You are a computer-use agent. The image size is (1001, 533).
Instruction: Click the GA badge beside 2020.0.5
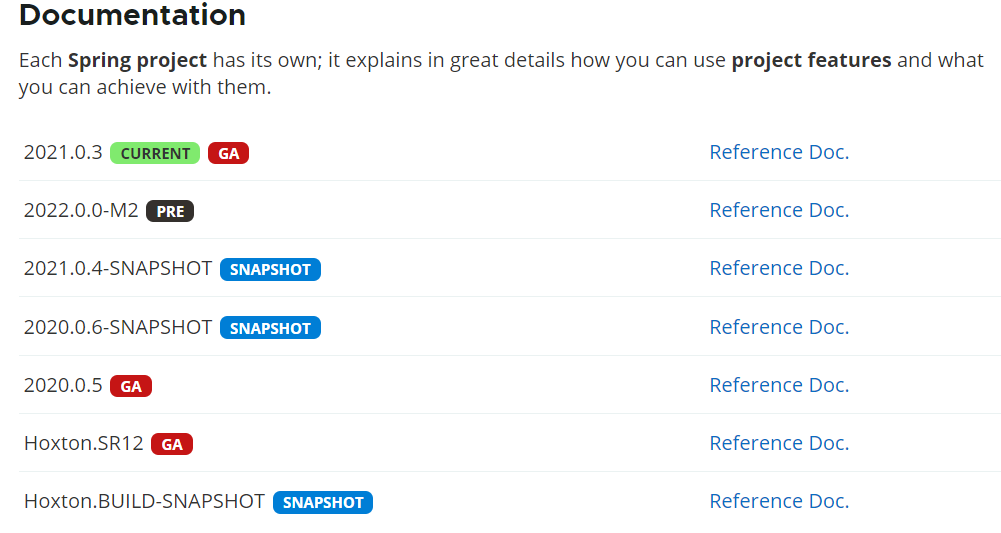pos(131,386)
